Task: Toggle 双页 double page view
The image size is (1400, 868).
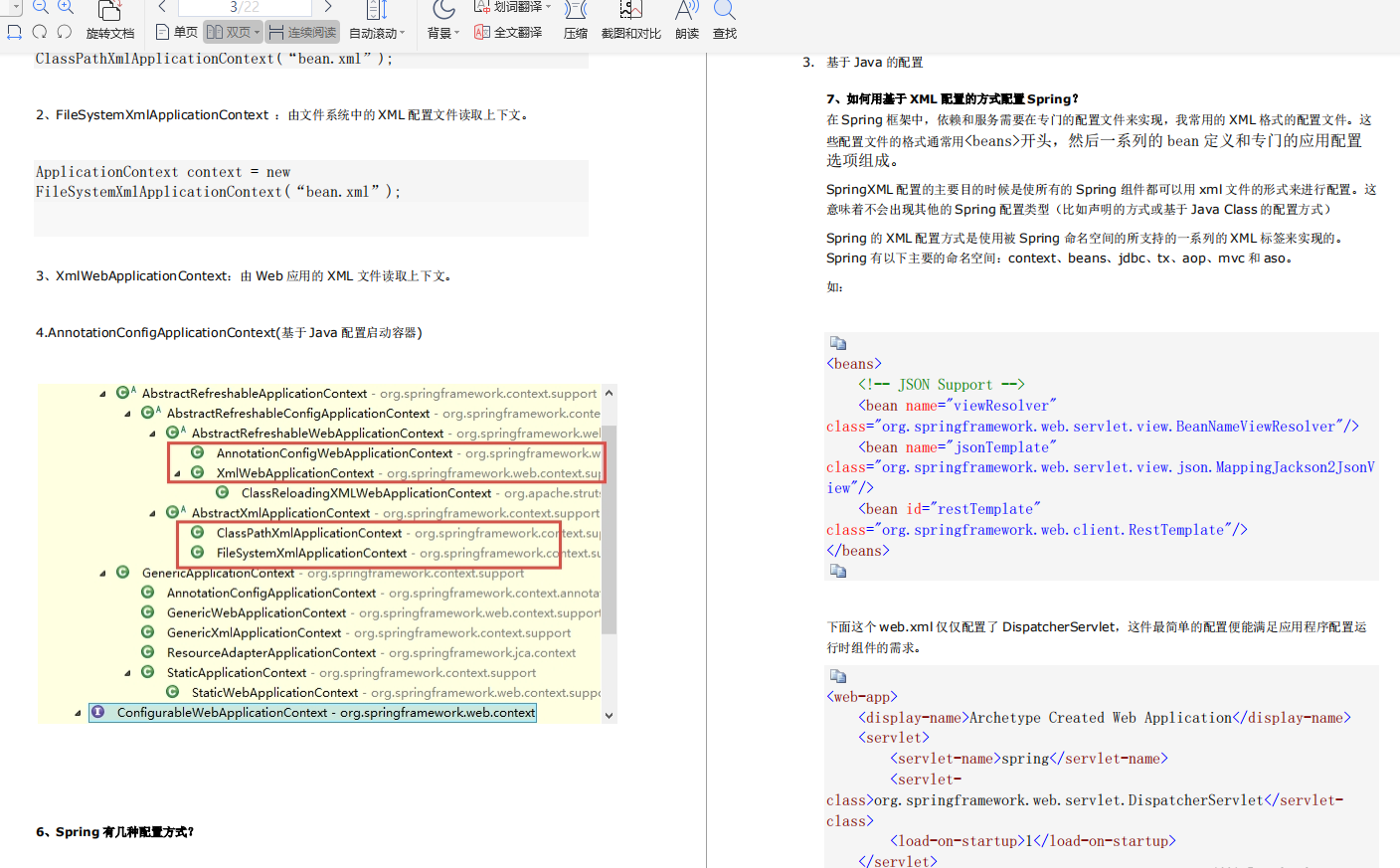Action: (233, 32)
